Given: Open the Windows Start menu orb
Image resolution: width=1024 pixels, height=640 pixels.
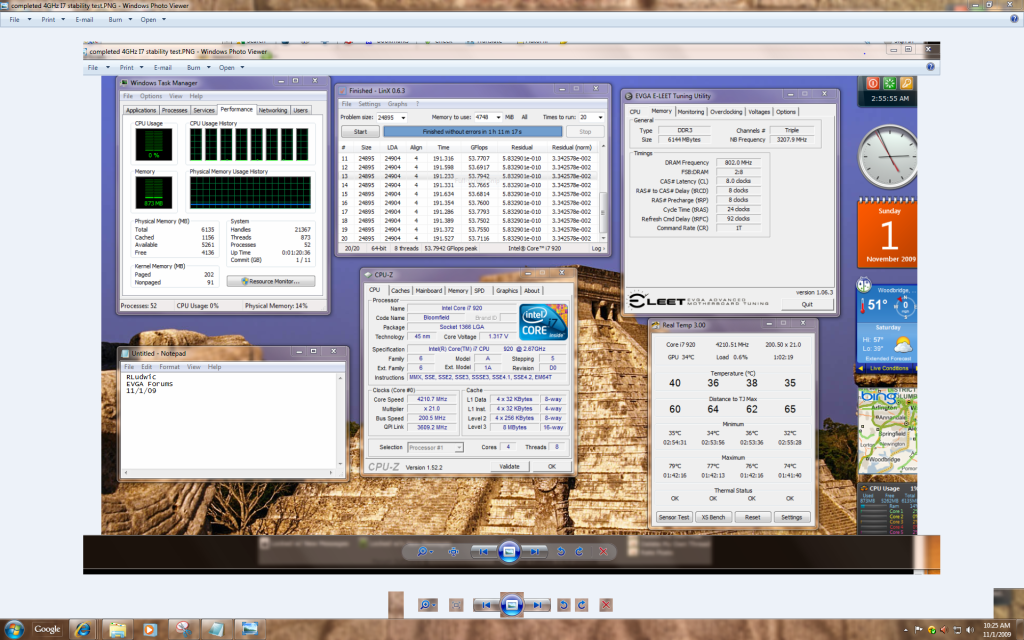Looking at the screenshot, I should 14,629.
